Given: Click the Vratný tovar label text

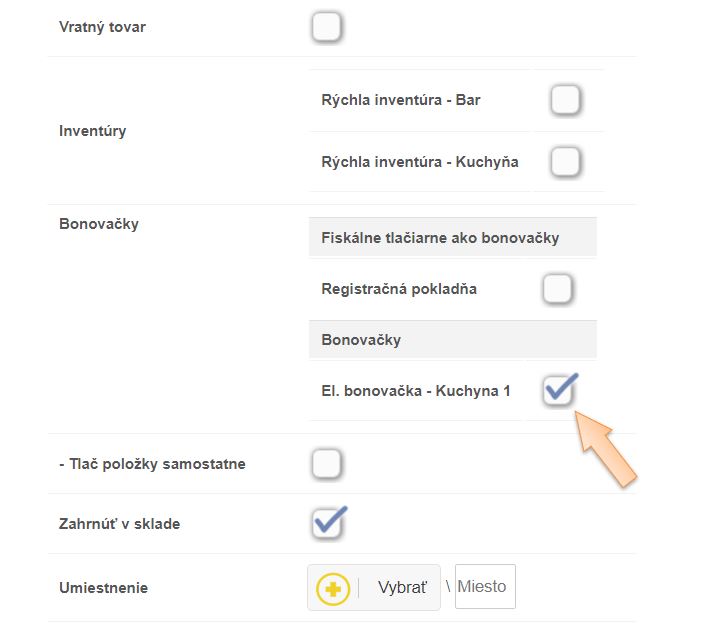Looking at the screenshot, I should (102, 27).
